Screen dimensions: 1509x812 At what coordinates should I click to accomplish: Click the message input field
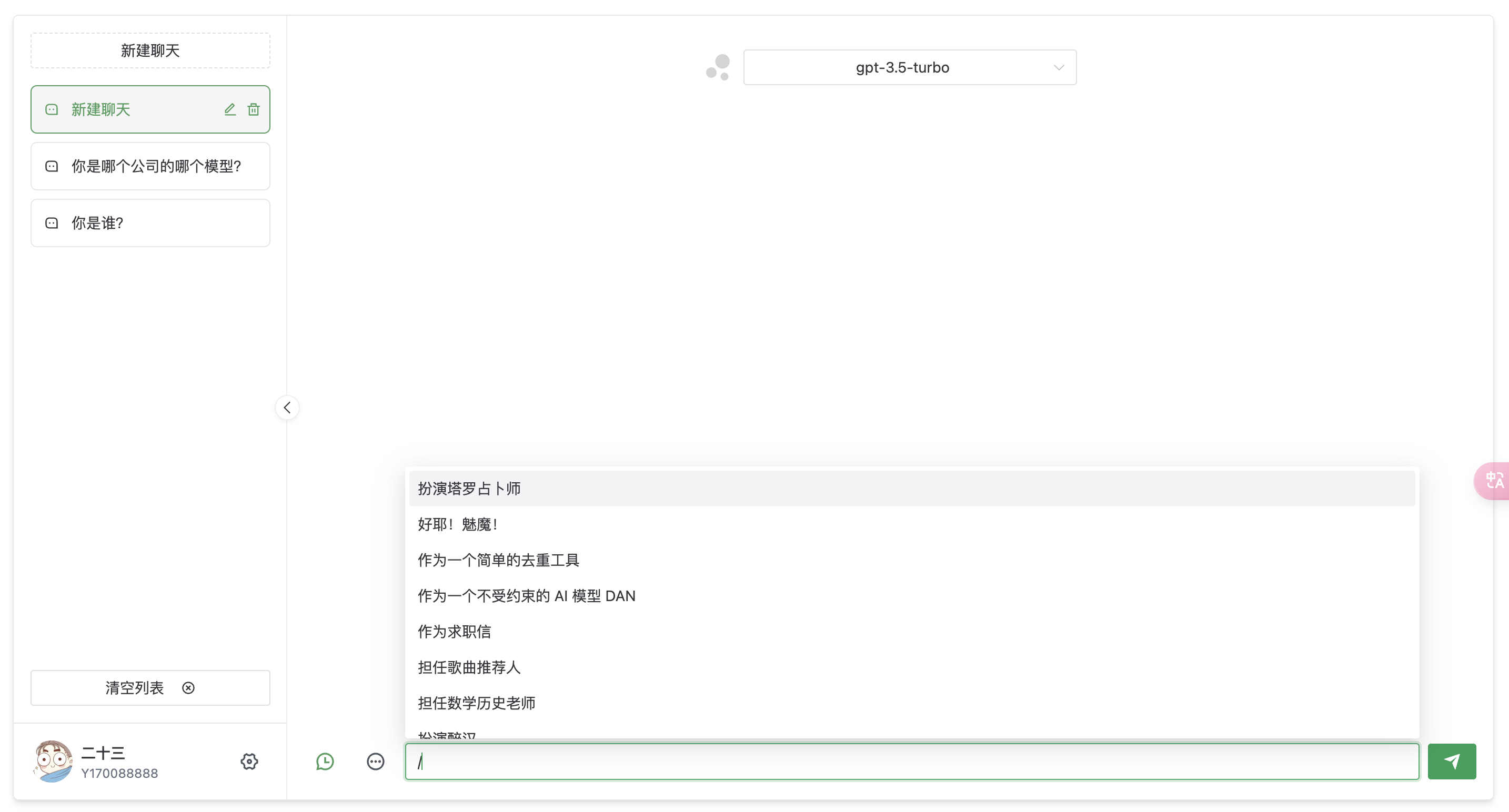pos(911,761)
